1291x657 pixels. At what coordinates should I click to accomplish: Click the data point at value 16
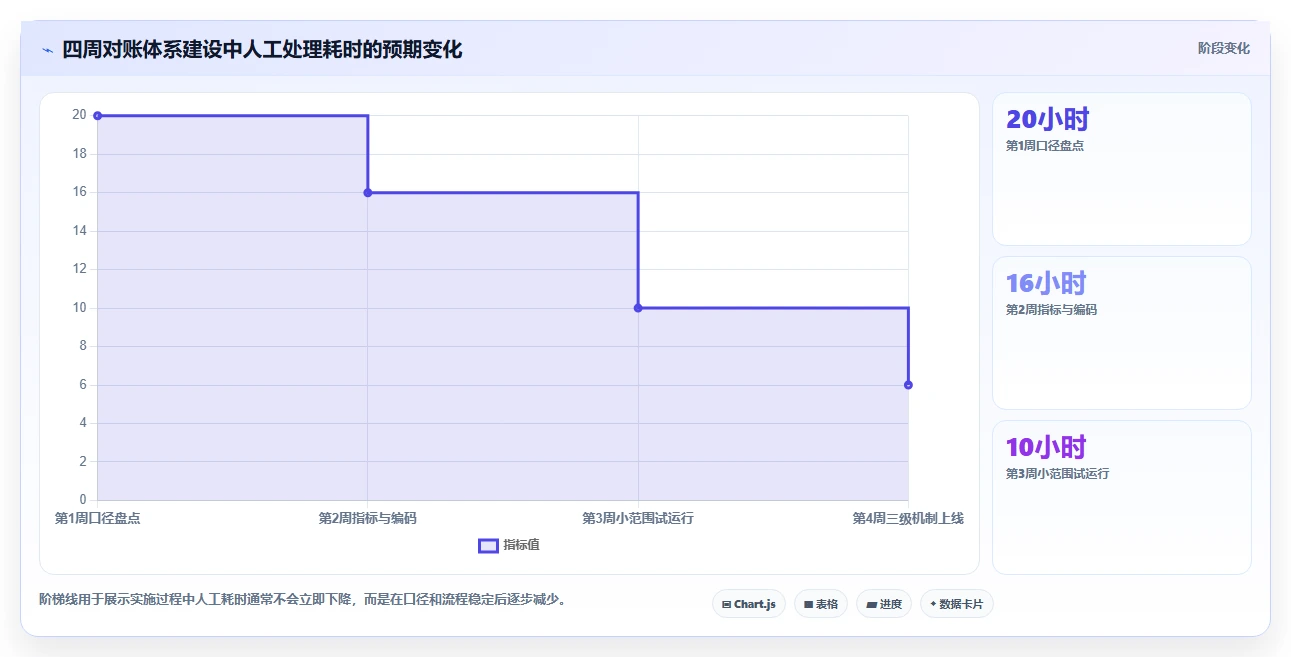pyautogui.click(x=368, y=193)
